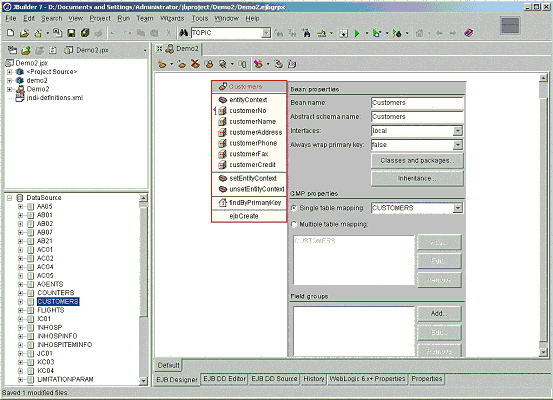Click the New file toolbar icon
This screenshot has width=553, height=400.
click(11, 33)
